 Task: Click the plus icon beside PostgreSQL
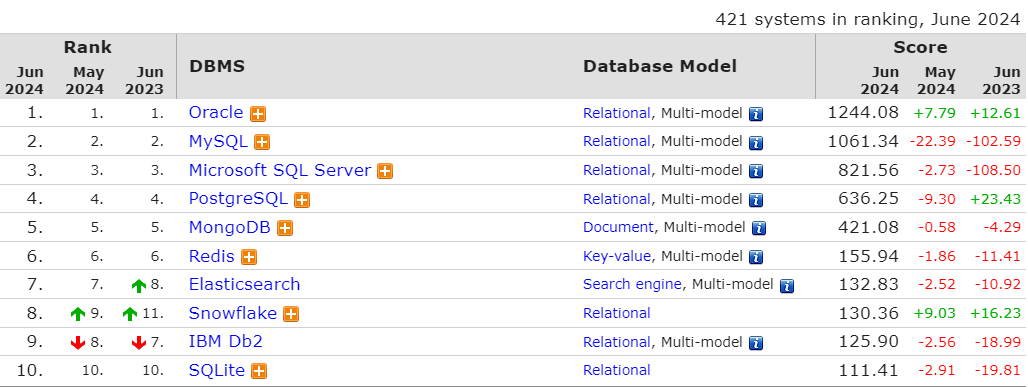click(x=302, y=200)
